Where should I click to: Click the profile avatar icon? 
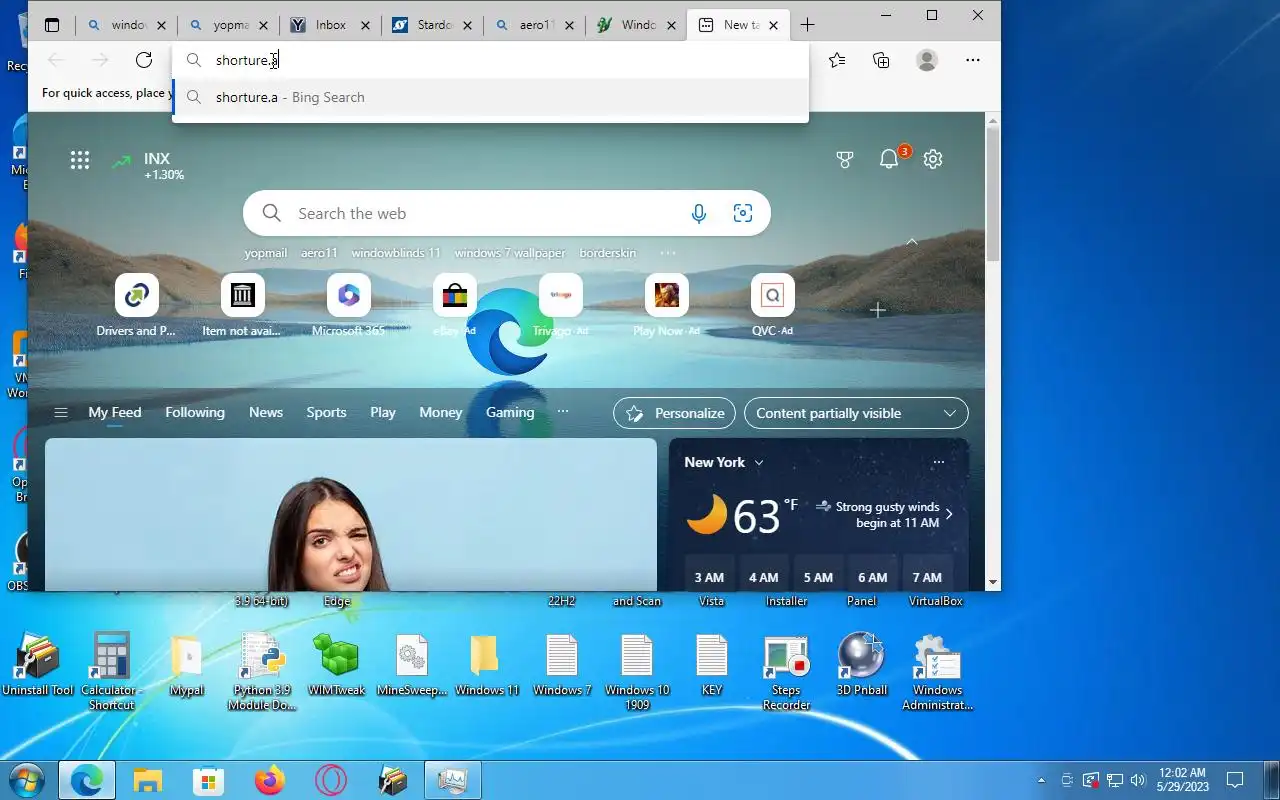pyautogui.click(x=927, y=60)
